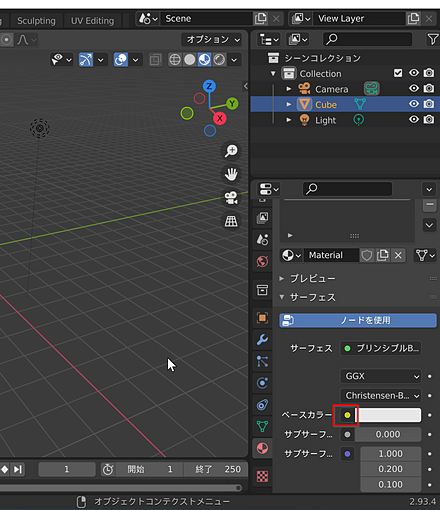
Task: Expand the Camera tree item
Action: click(x=289, y=89)
